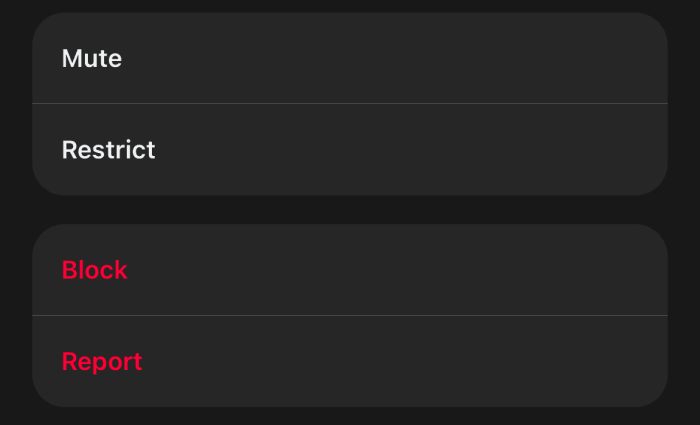
Task: Restrict this account
Action: click(x=108, y=150)
